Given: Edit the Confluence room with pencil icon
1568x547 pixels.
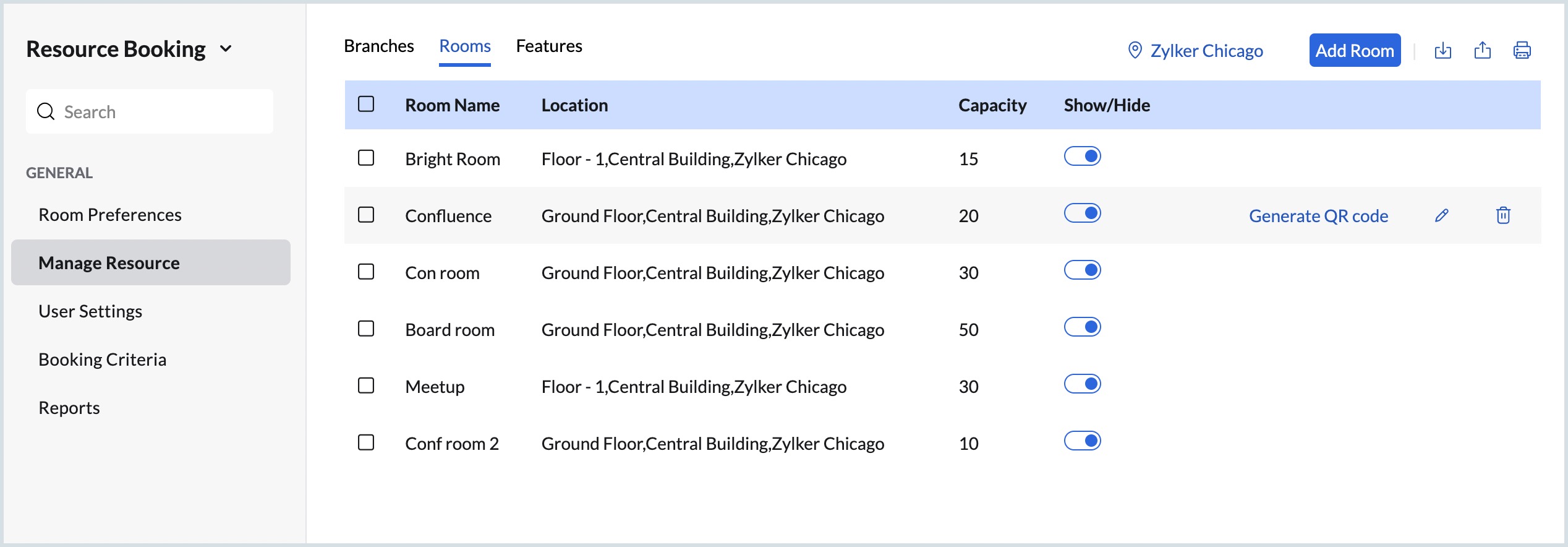Looking at the screenshot, I should click(1441, 215).
